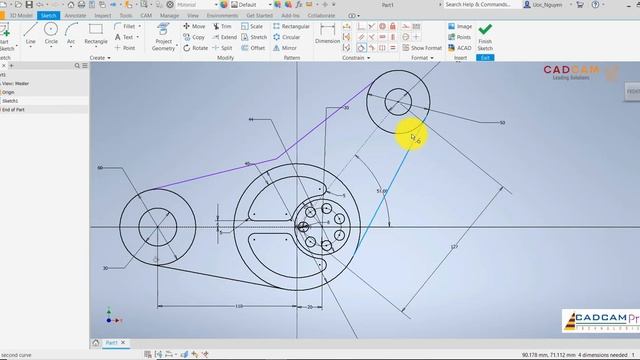Open the Inspect ribbon tab

[x=102, y=16]
